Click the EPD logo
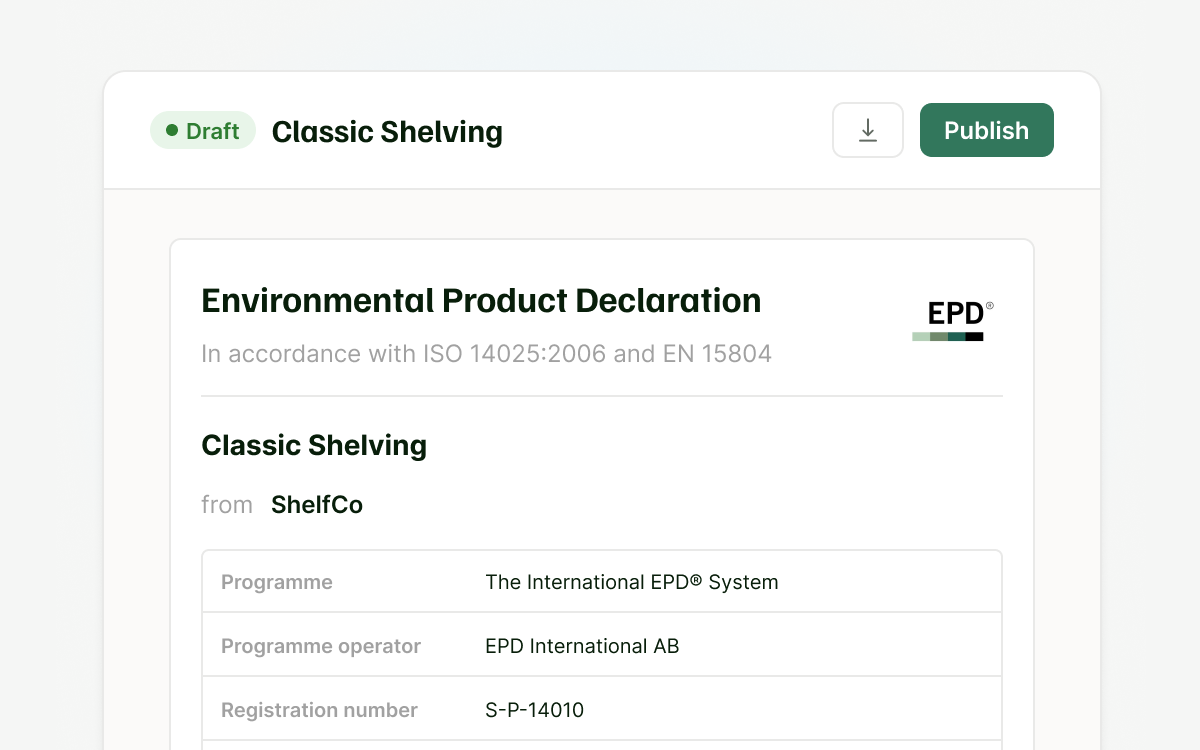 pos(953,321)
